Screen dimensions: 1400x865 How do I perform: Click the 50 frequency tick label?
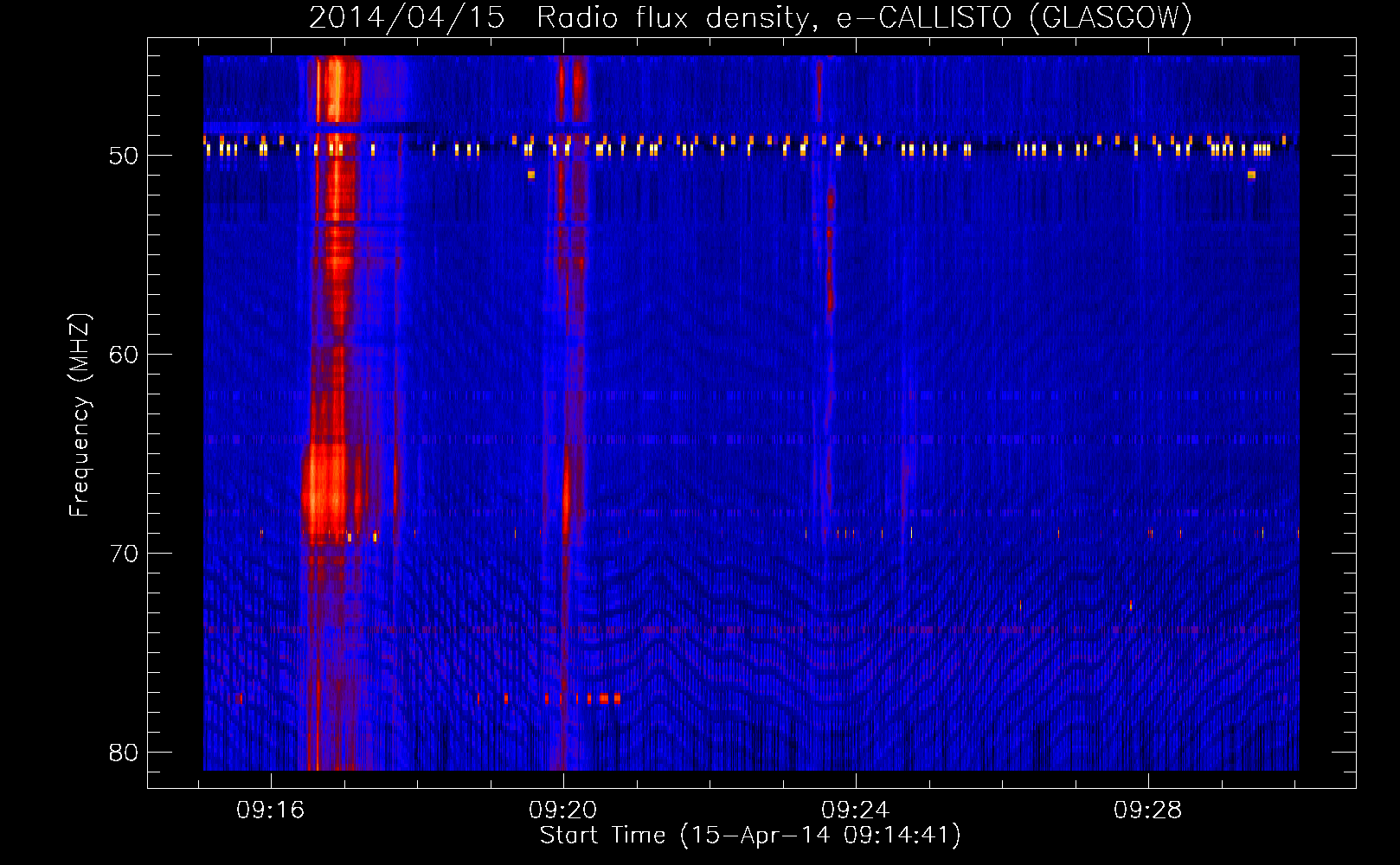pos(124,156)
